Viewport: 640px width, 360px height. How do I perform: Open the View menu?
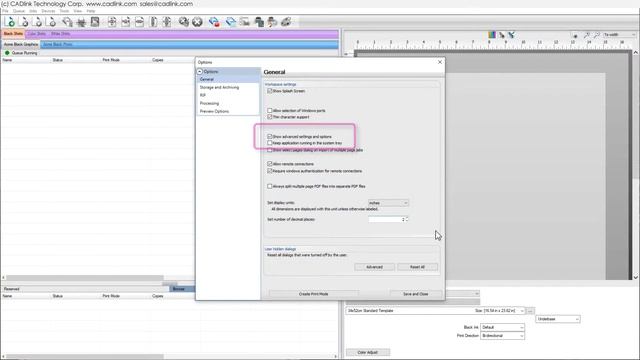pyautogui.click(x=78, y=11)
